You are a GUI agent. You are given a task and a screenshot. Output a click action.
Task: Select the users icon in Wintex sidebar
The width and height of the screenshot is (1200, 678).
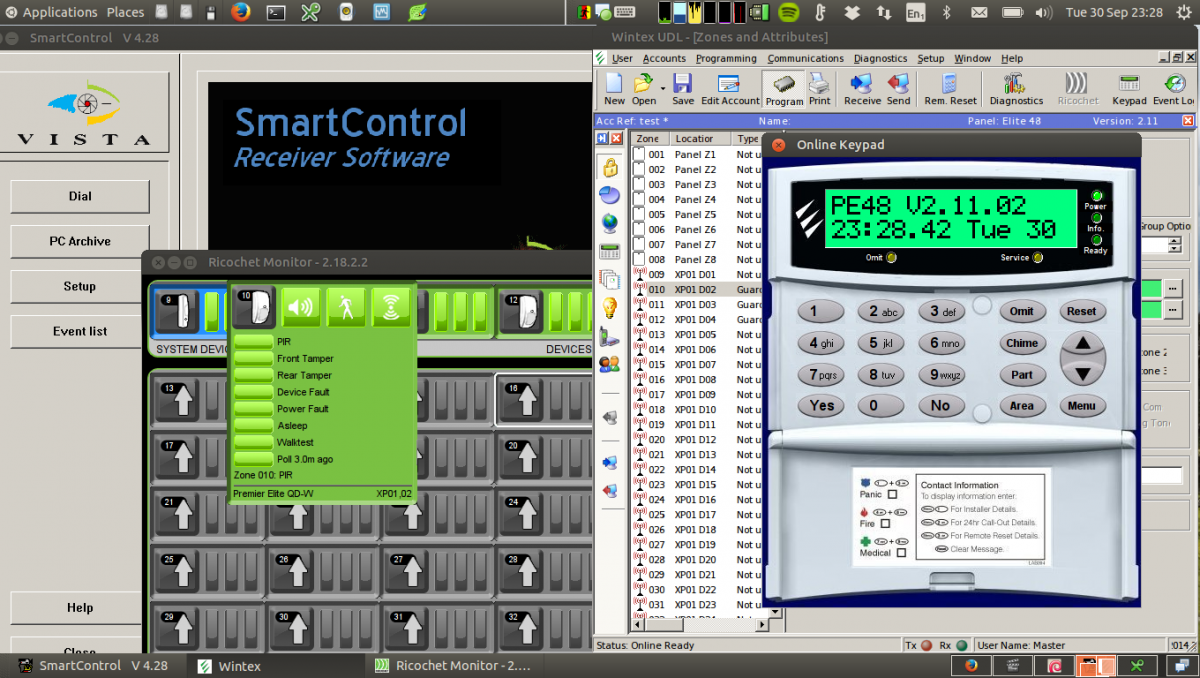point(609,364)
